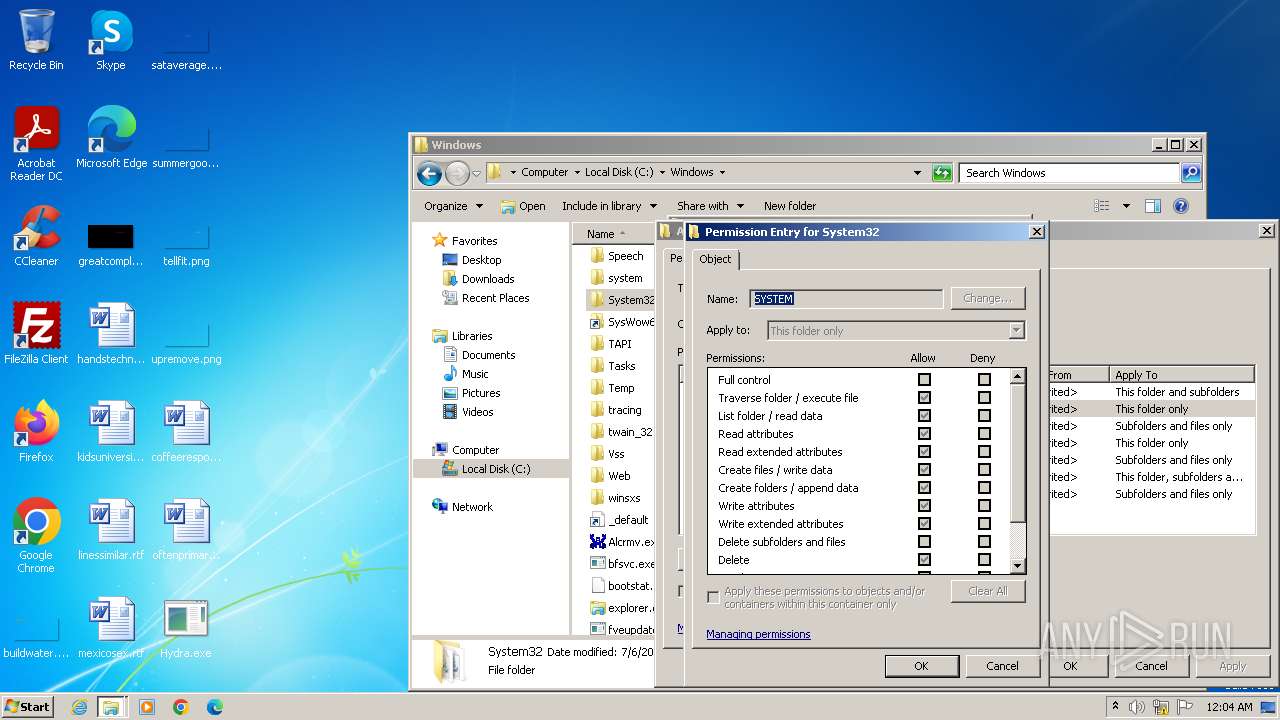Select the Object tab
Image resolution: width=1280 pixels, height=720 pixels.
(715, 259)
